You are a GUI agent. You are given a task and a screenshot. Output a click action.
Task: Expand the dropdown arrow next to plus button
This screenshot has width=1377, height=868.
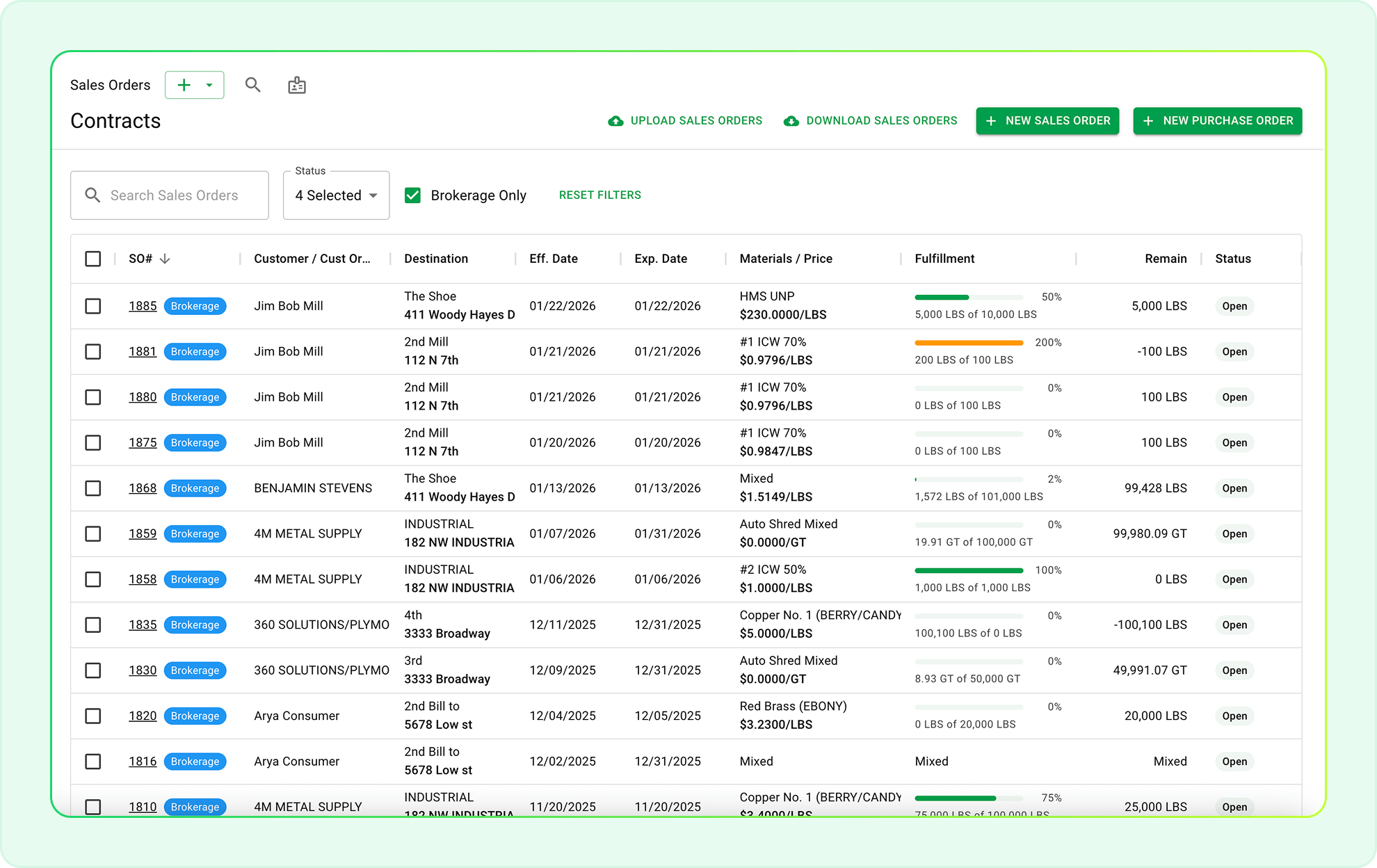click(209, 85)
